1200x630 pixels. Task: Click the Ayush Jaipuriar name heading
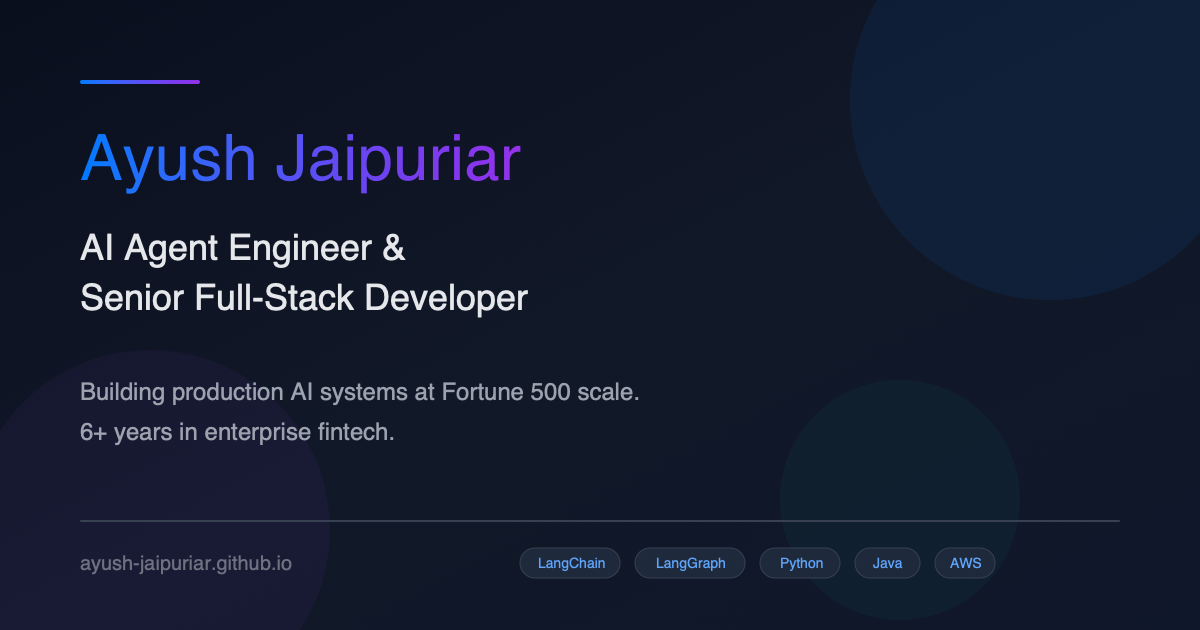tap(300, 161)
